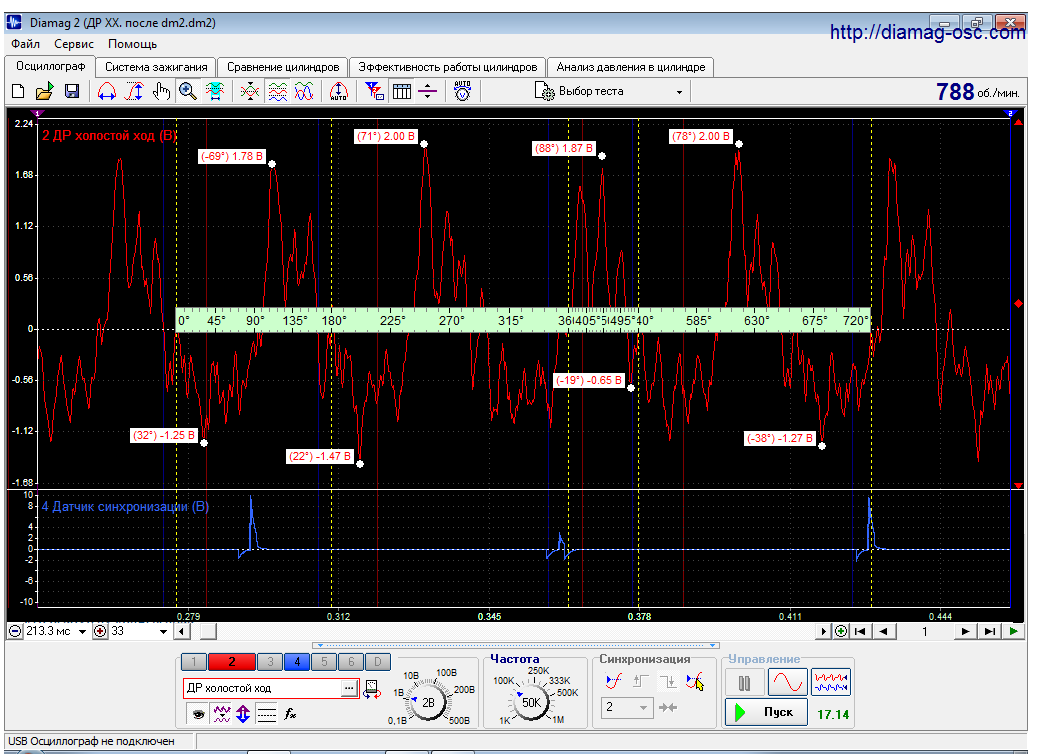Switch to Система зажигания tab
The height and width of the screenshot is (754, 1040).
156,67
